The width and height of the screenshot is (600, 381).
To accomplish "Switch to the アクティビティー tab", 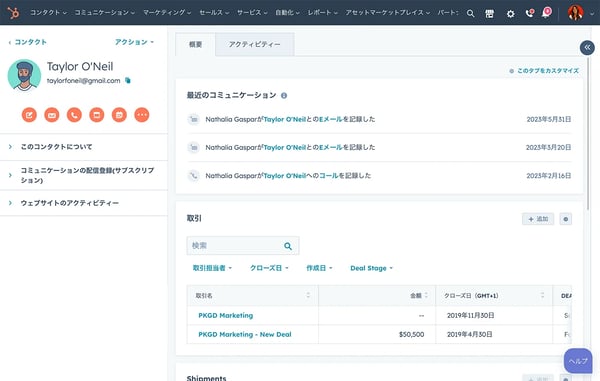I will click(255, 44).
